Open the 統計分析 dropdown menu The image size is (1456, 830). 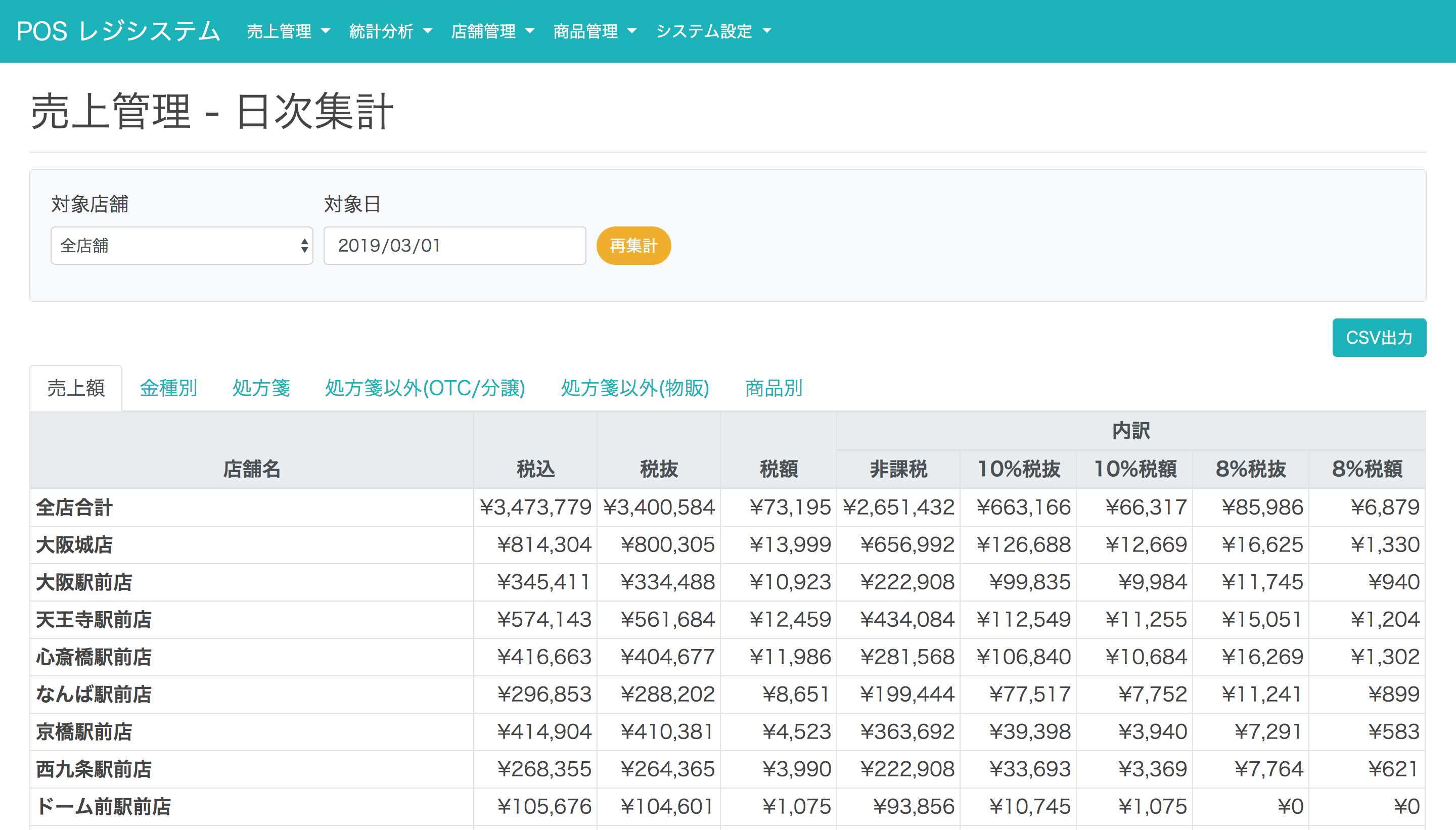390,31
